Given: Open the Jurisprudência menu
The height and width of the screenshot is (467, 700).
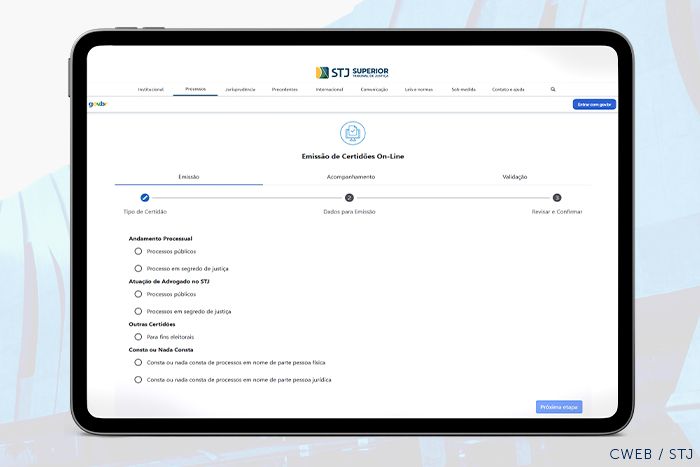Looking at the screenshot, I should click(240, 89).
